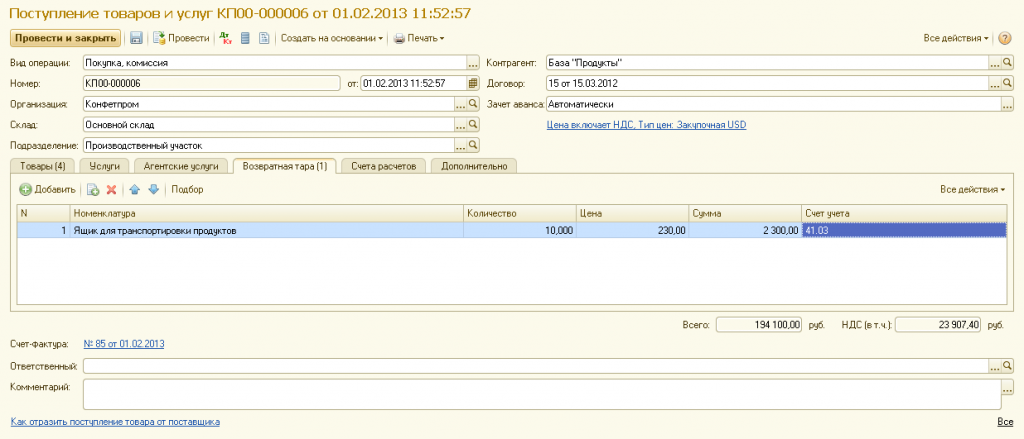This screenshot has height=439, width=1024.
Task: Click the magnifier icon next to Склад
Action: tap(474, 125)
